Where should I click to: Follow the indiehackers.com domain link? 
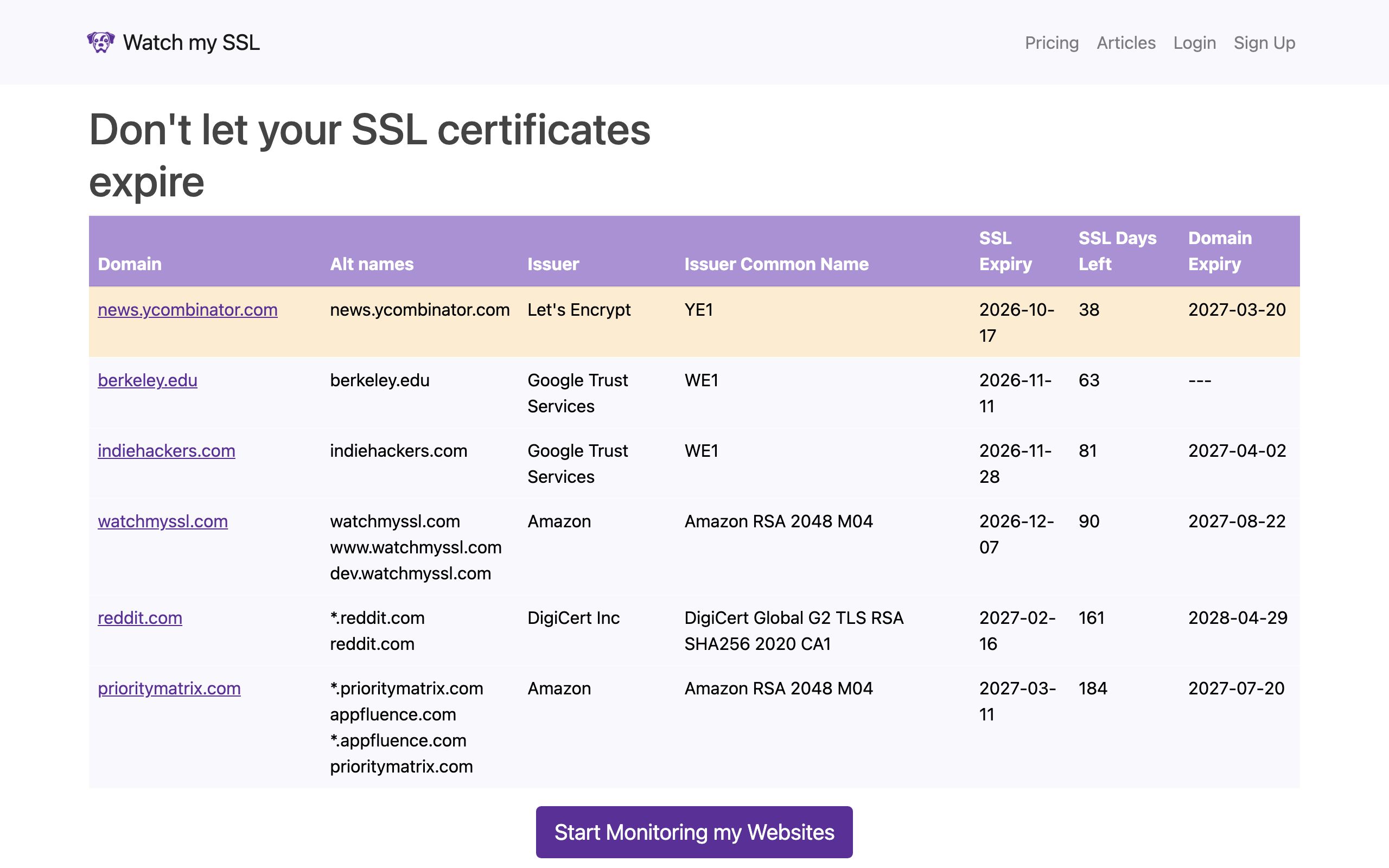(167, 451)
